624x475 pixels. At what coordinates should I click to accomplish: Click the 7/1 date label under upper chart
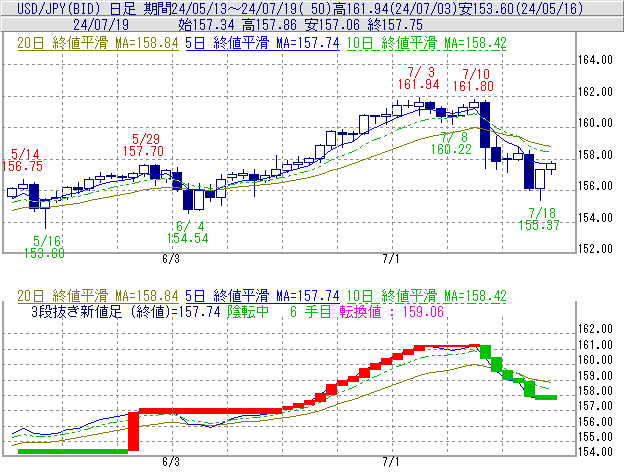tap(391, 259)
